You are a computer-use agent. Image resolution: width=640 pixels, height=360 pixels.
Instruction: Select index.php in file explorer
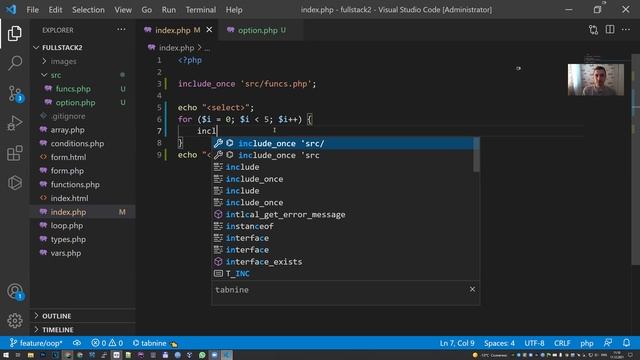pos(83,212)
